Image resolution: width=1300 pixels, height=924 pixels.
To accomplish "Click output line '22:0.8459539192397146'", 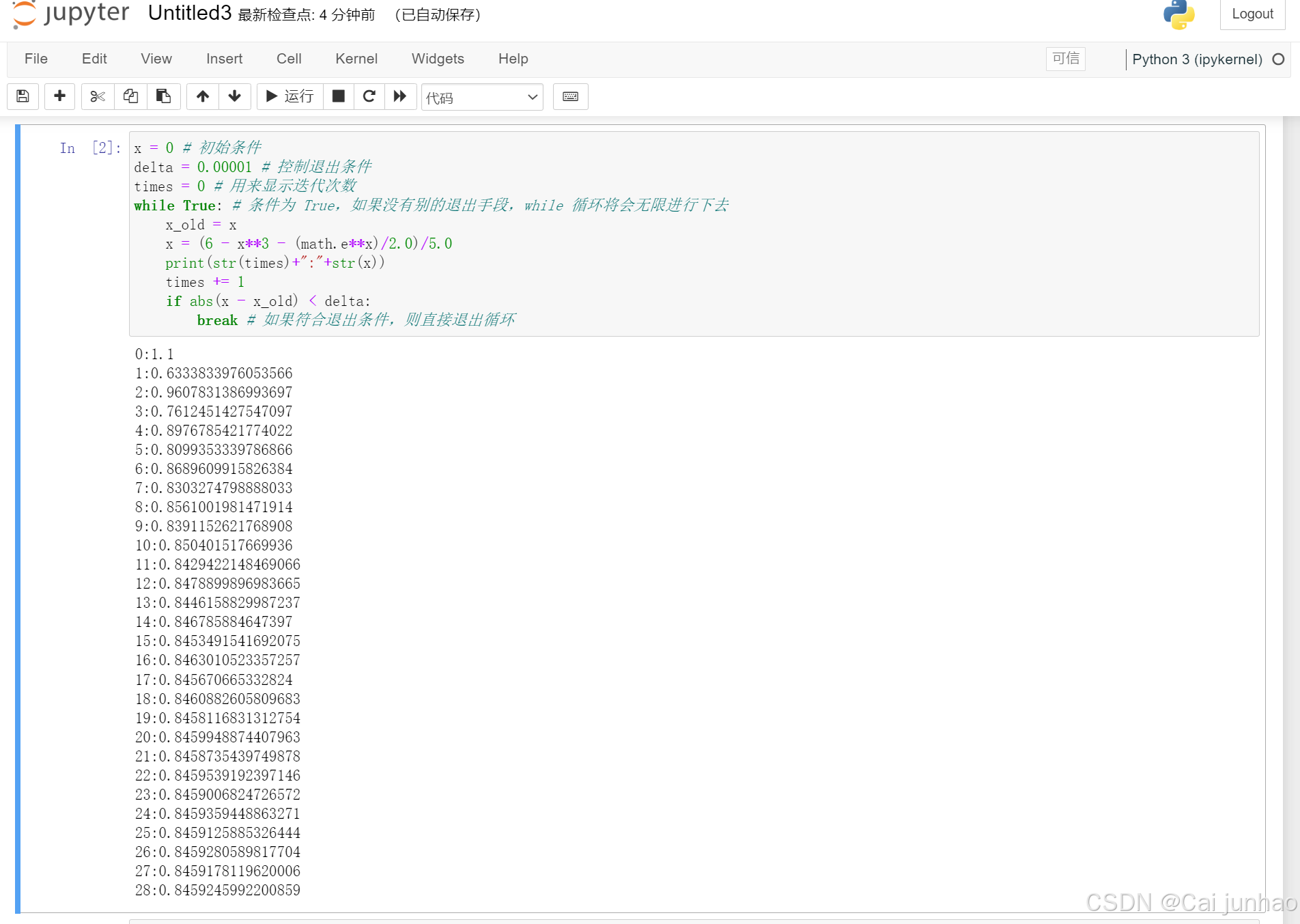I will (x=218, y=775).
